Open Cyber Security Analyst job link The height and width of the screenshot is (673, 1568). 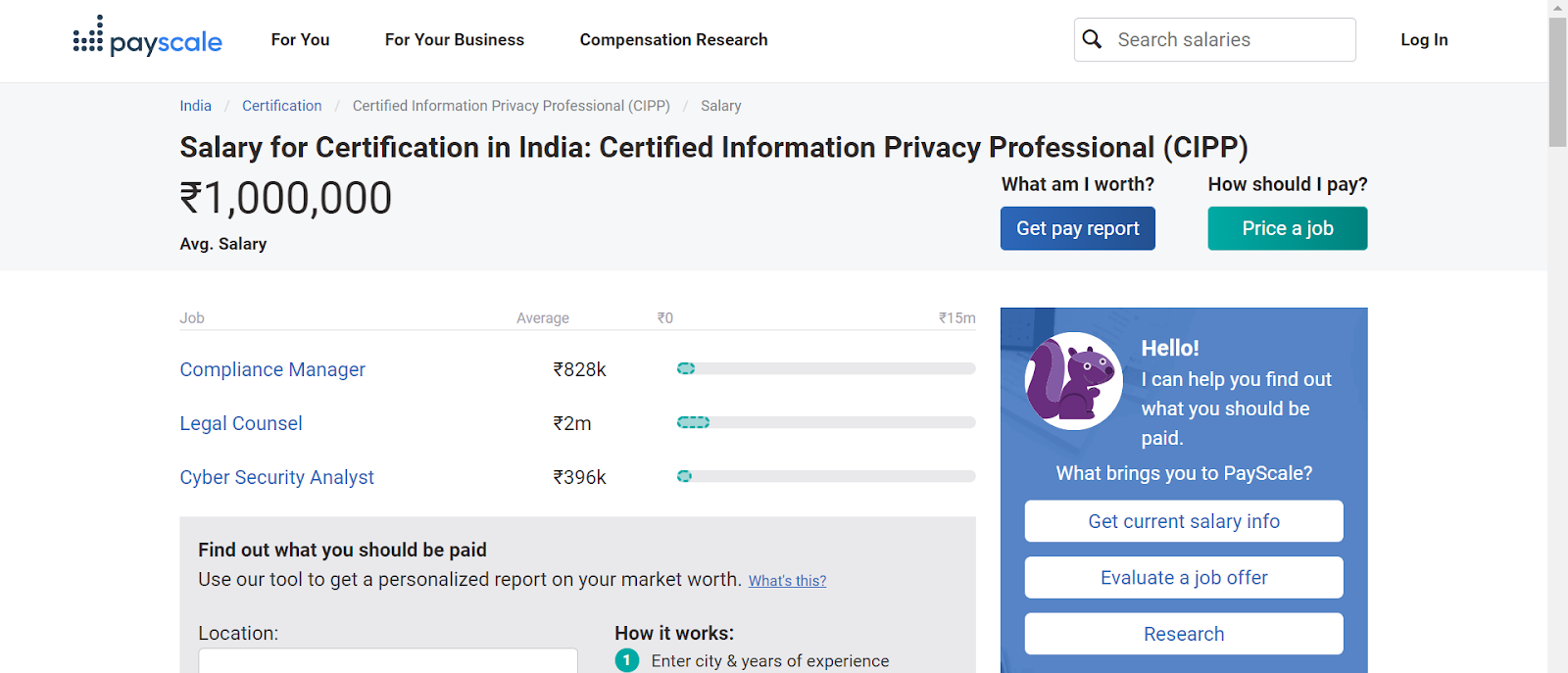(x=276, y=477)
